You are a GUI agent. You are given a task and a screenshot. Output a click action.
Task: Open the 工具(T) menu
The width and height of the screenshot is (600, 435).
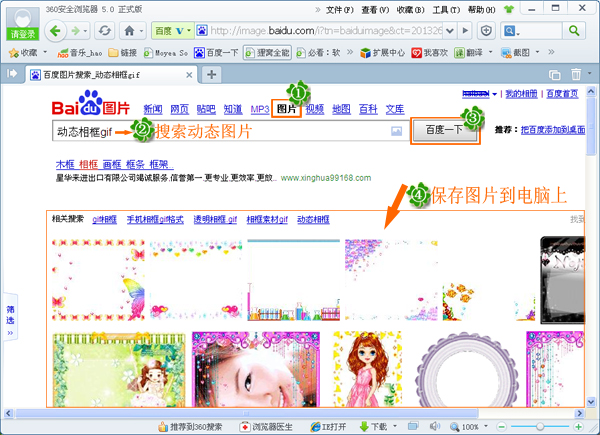446,10
